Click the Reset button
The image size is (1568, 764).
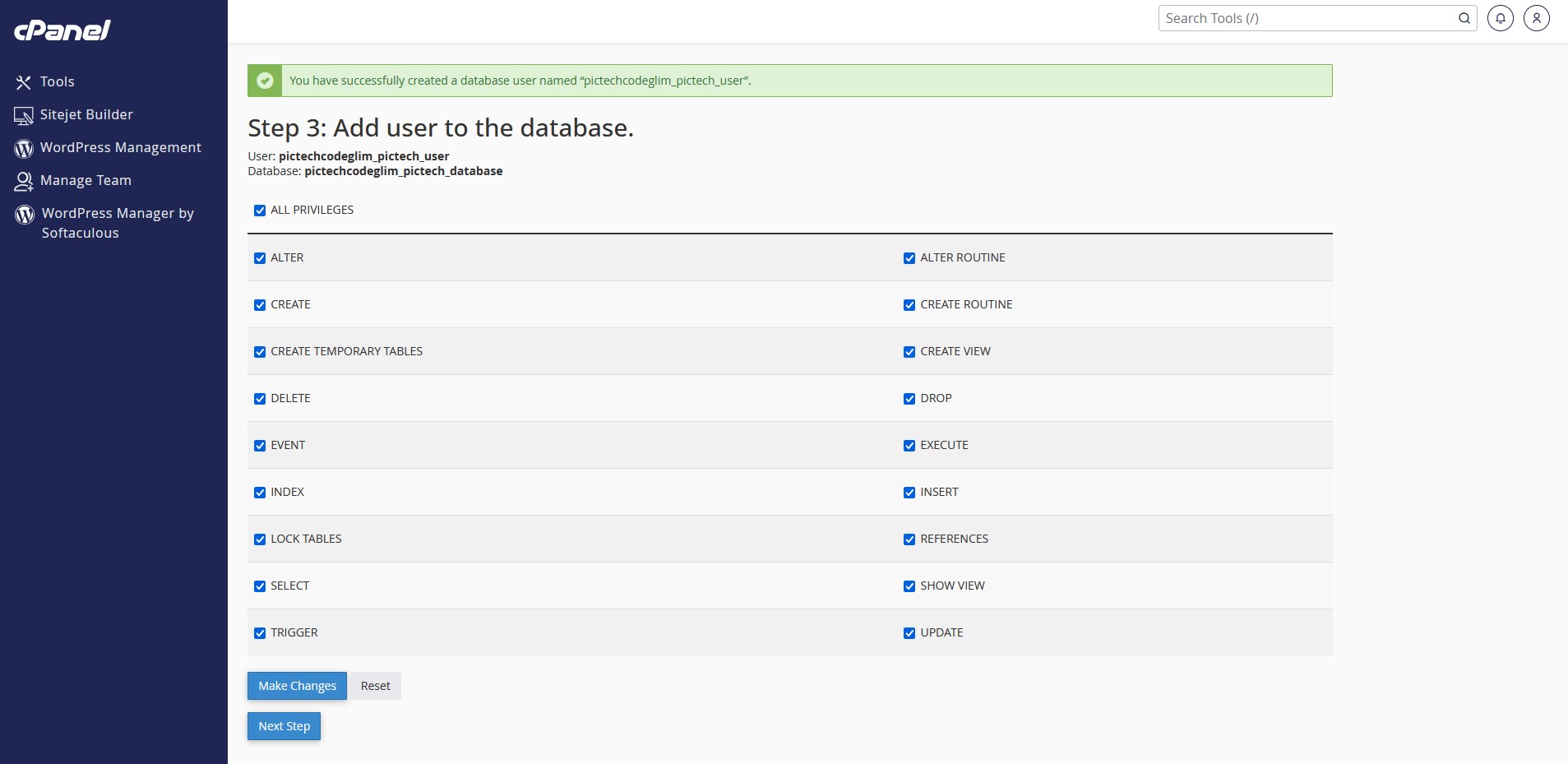(x=375, y=686)
